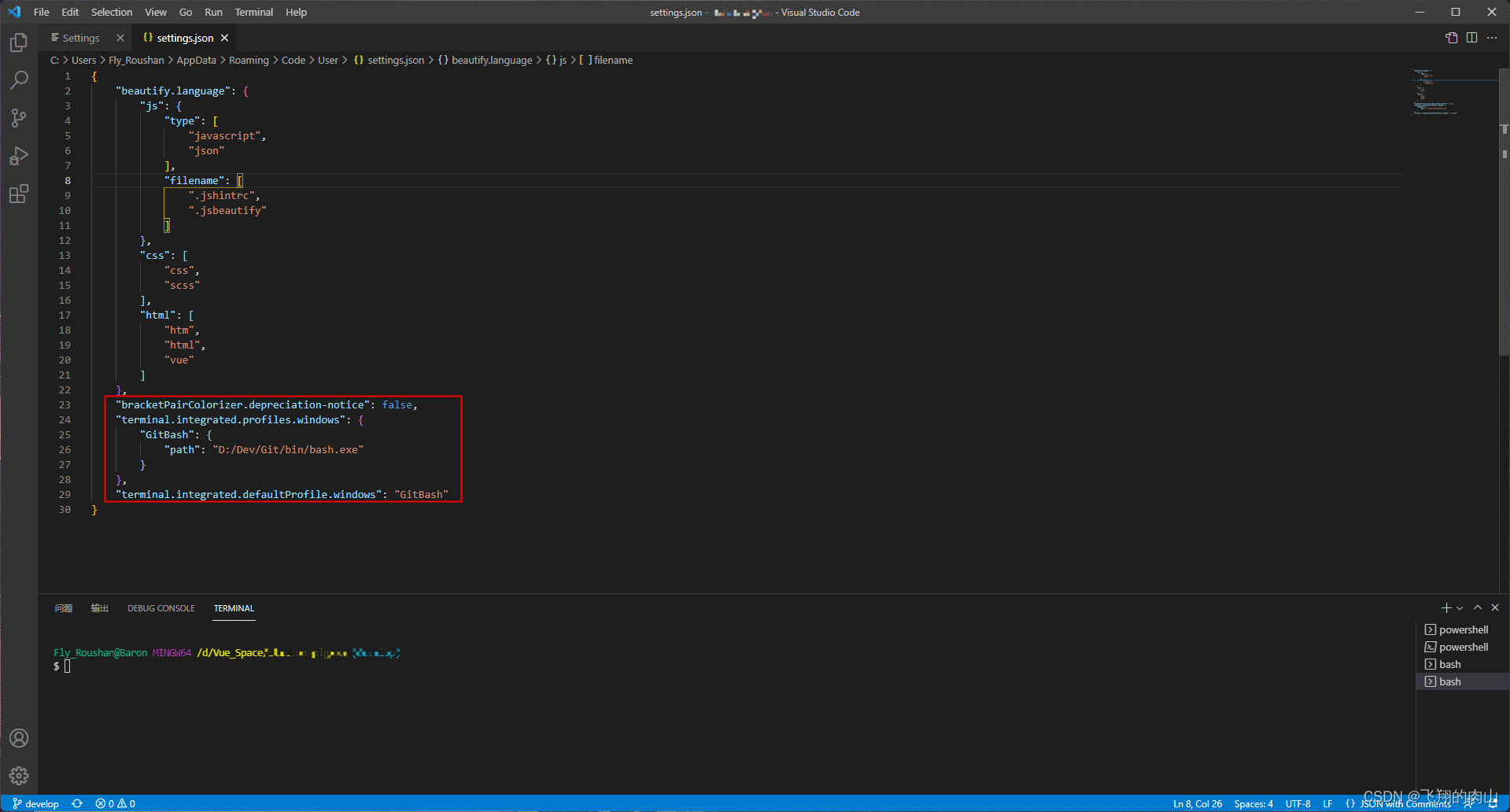Change the UTF-8 encoding setting
The image size is (1510, 812).
1298,803
